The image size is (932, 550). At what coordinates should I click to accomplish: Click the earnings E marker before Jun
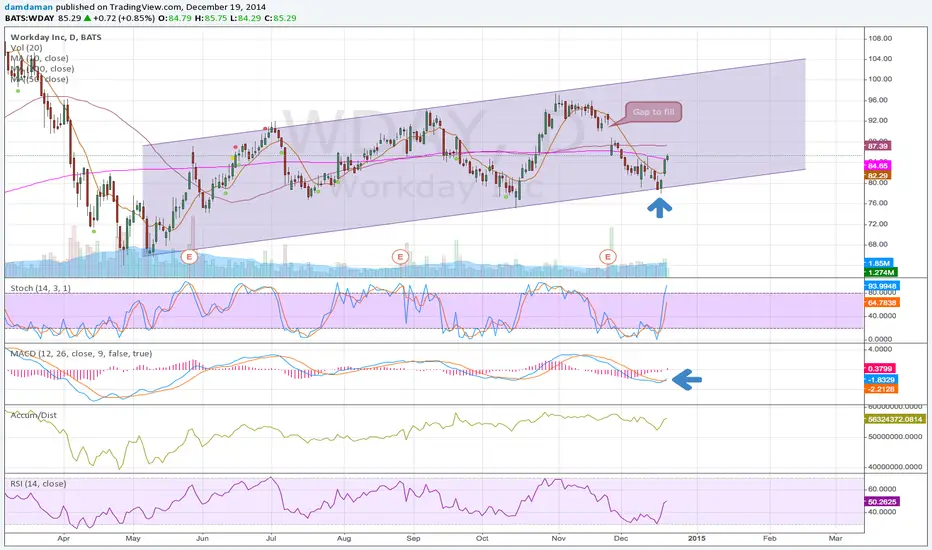189,257
